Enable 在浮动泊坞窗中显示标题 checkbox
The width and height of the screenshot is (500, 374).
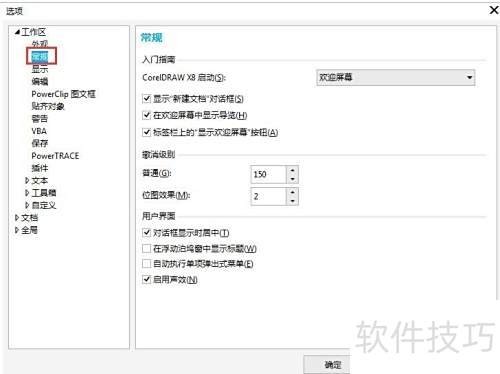click(146, 248)
